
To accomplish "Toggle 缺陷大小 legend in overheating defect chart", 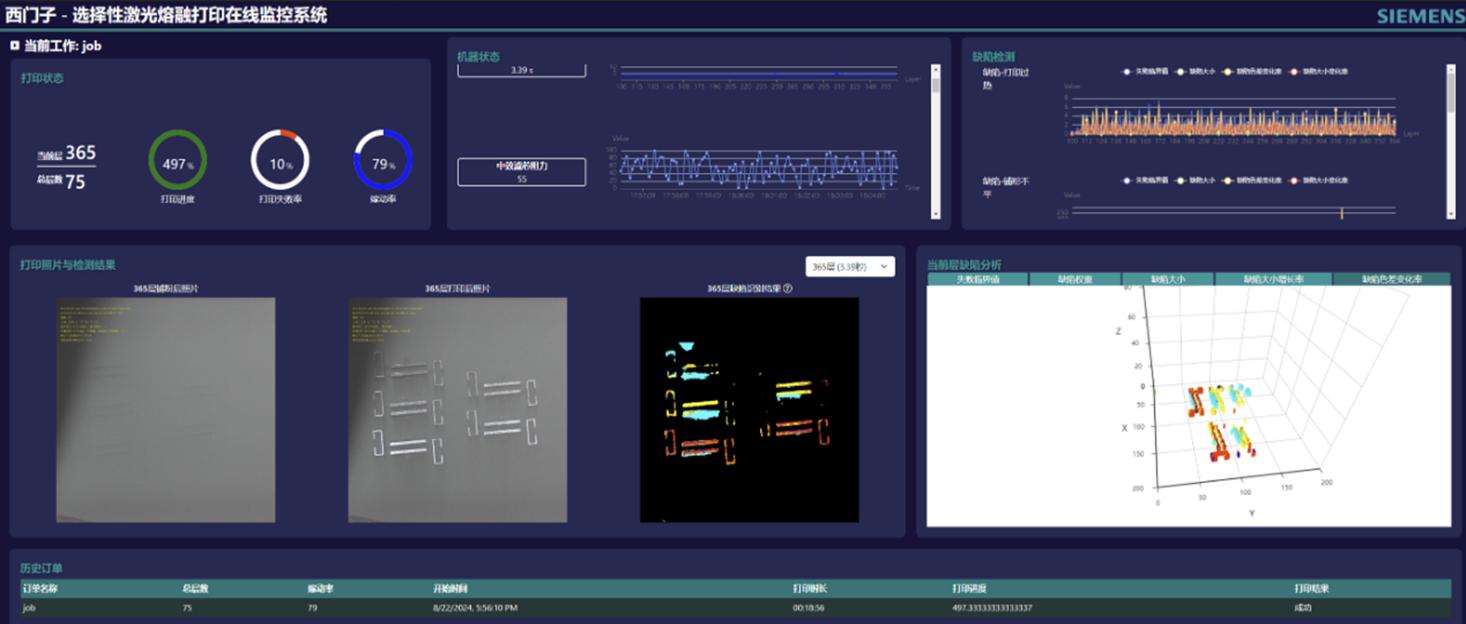I will point(1198,72).
